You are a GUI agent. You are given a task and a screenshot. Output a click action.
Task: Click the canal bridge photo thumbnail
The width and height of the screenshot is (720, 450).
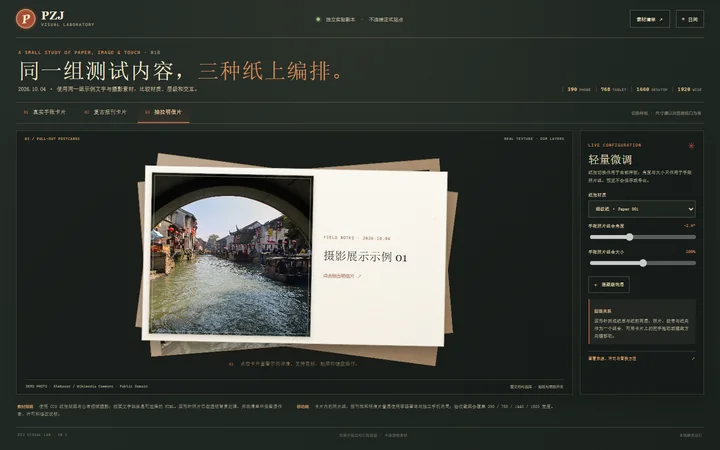coord(231,254)
